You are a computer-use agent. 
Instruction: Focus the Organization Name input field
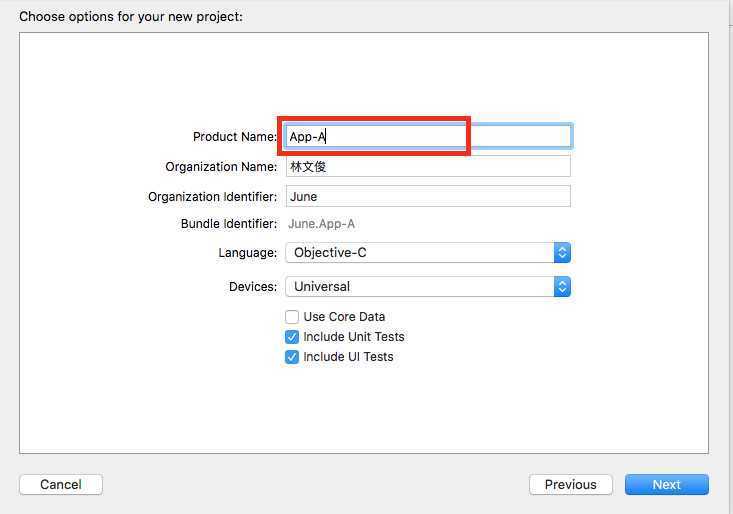[x=428, y=166]
